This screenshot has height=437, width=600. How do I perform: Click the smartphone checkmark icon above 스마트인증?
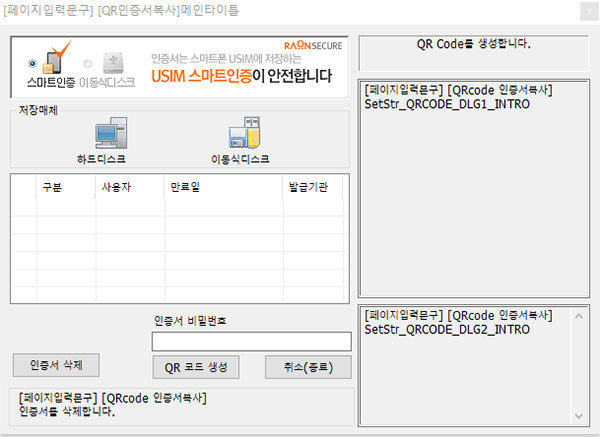pos(56,58)
